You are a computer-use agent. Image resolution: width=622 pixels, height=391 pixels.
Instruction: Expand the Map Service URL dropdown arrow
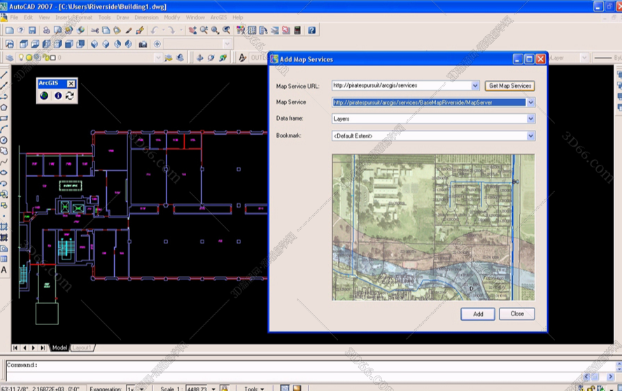click(475, 86)
